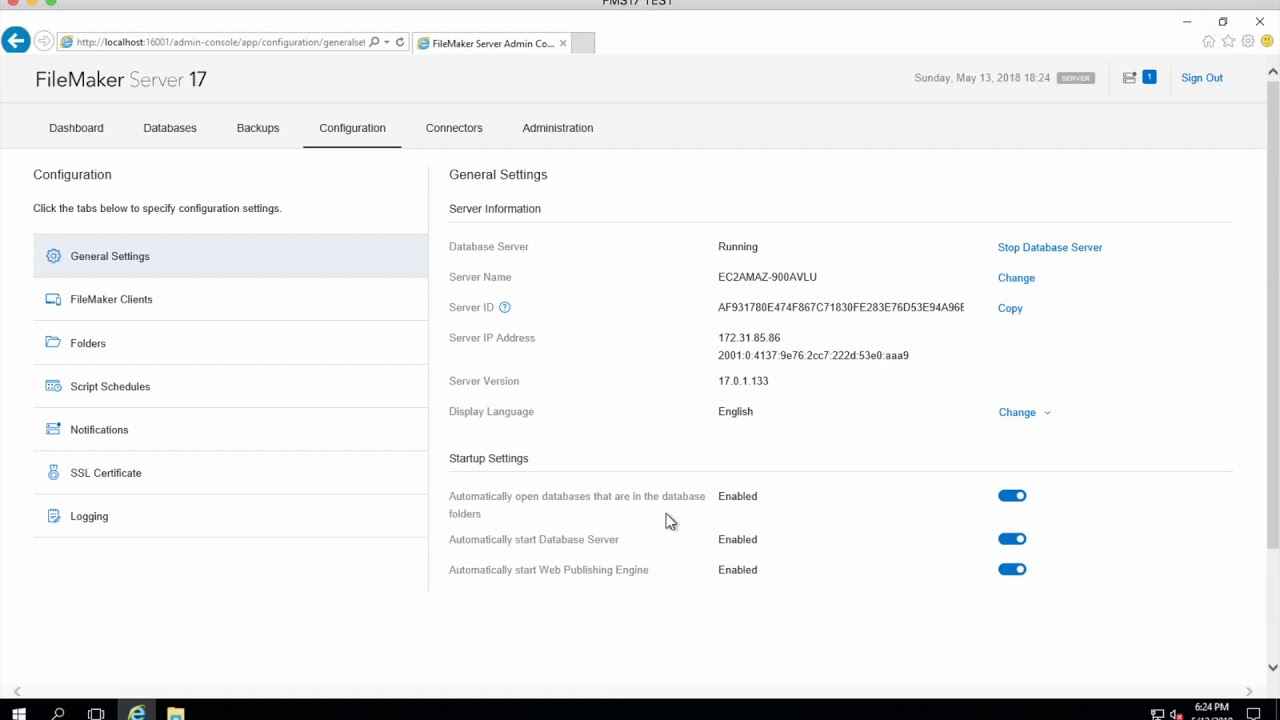Viewport: 1280px width, 720px height.
Task: Click the Stop Database Server link
Action: tap(1050, 247)
